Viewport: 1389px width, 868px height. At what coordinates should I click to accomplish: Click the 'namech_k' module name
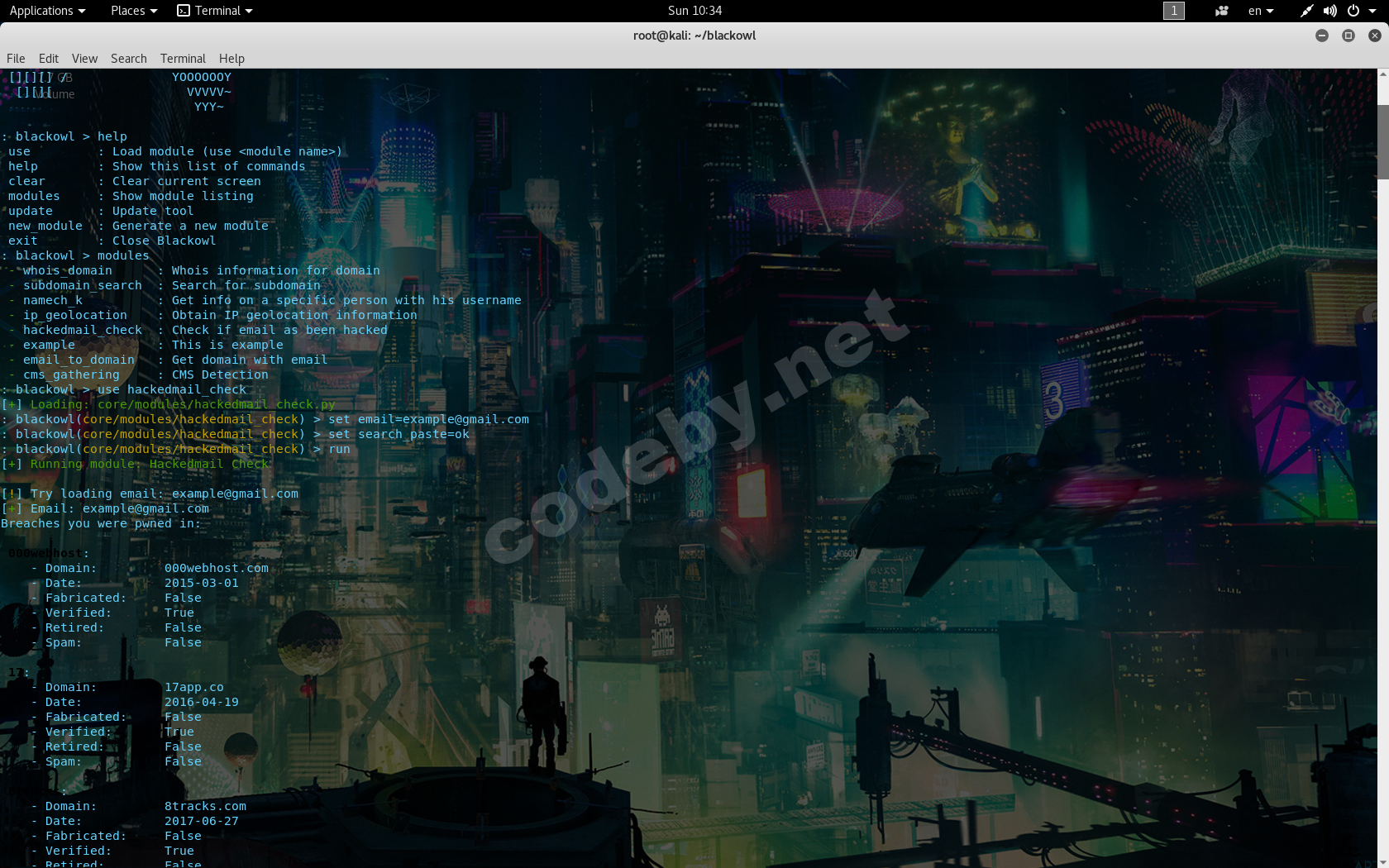pos(53,300)
